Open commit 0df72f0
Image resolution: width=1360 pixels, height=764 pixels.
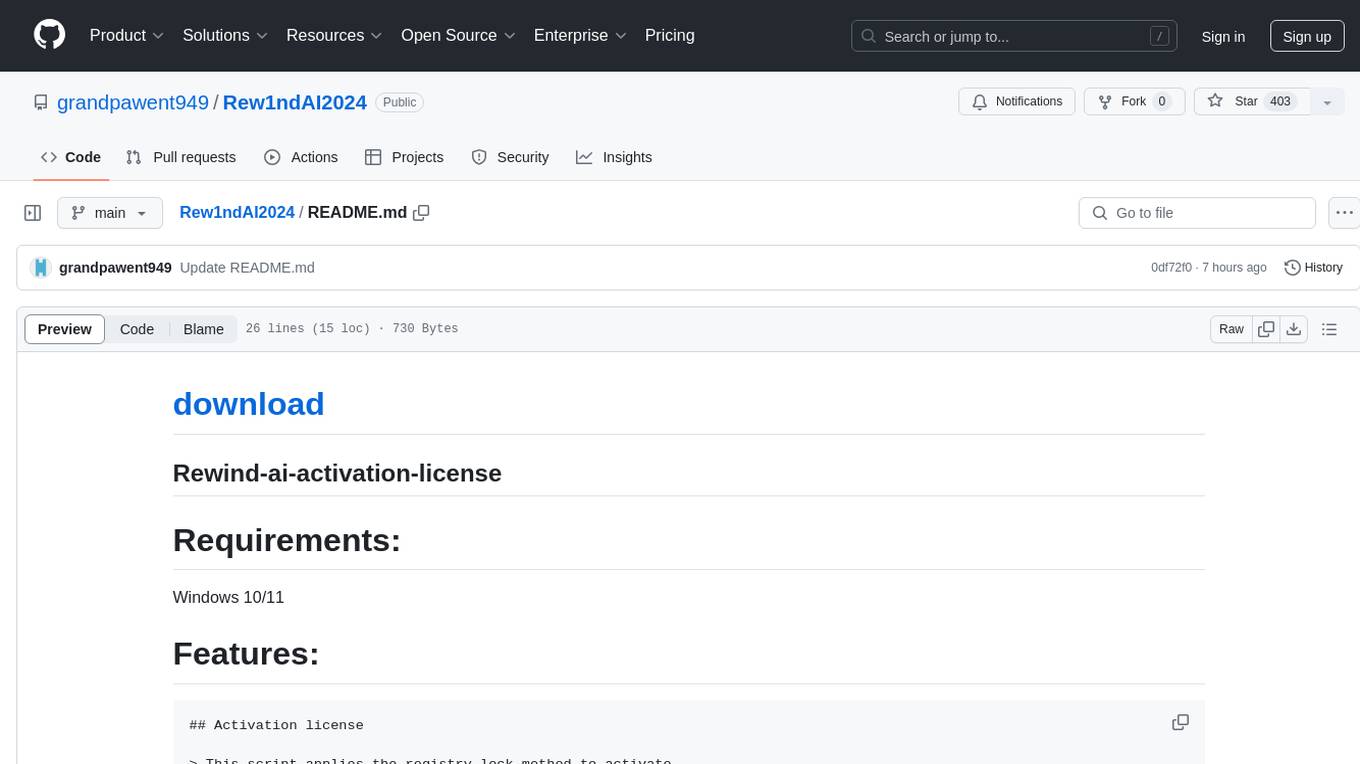click(1171, 267)
